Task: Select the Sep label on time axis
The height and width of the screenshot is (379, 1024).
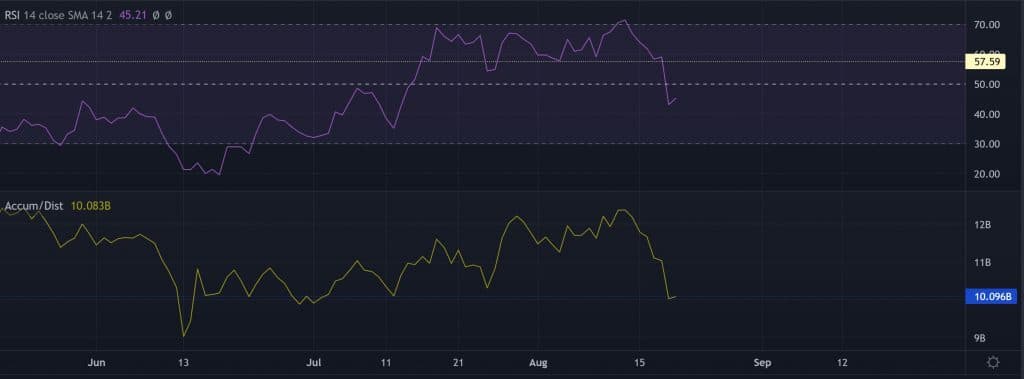Action: pyautogui.click(x=761, y=362)
